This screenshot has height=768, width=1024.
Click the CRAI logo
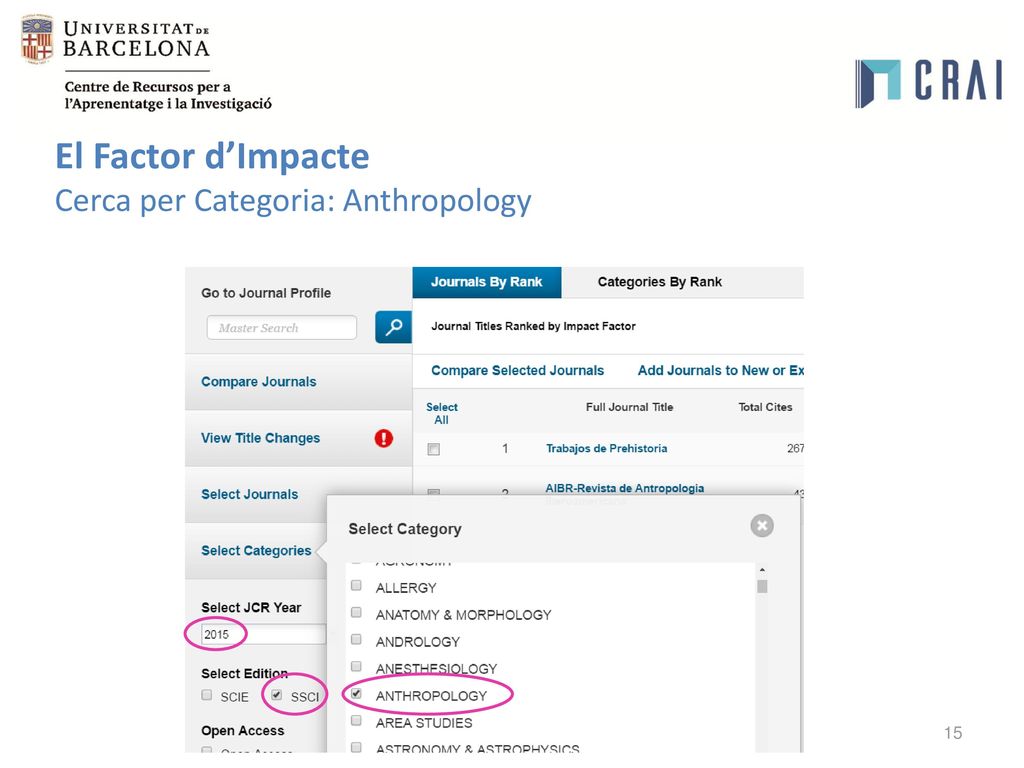tap(928, 83)
